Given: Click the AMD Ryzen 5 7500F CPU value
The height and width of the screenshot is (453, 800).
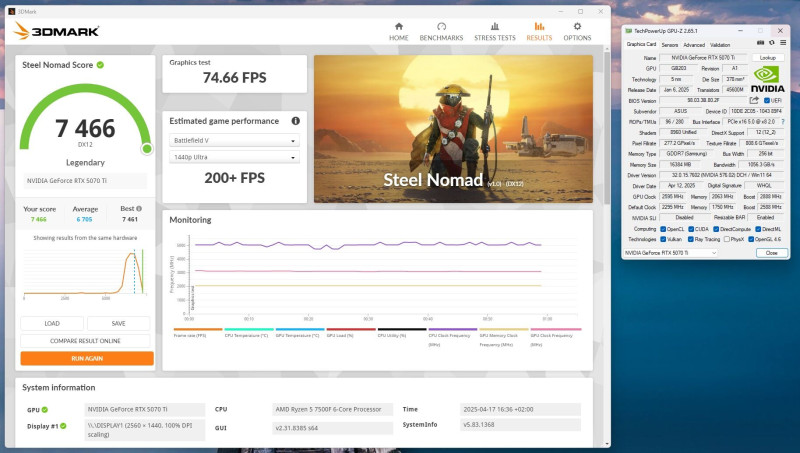Looking at the screenshot, I should pyautogui.click(x=332, y=409).
